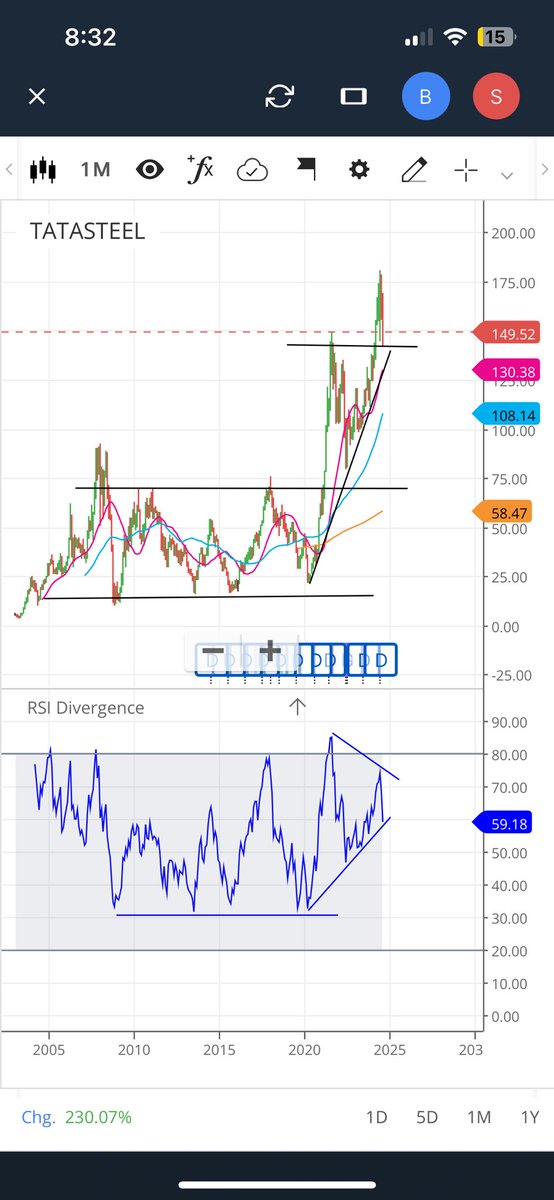Expand the drawing tools chevron
The width and height of the screenshot is (554, 1200).
pyautogui.click(x=507, y=175)
